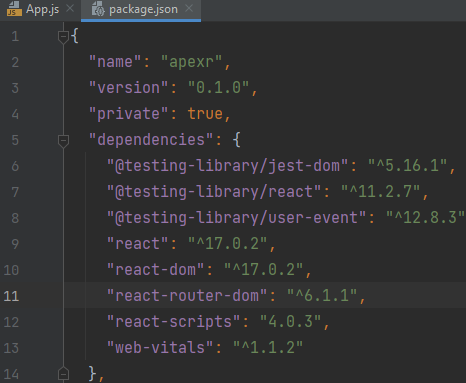Click the "react-dom" key
This screenshot has width=466, height=383.
[x=155, y=270]
